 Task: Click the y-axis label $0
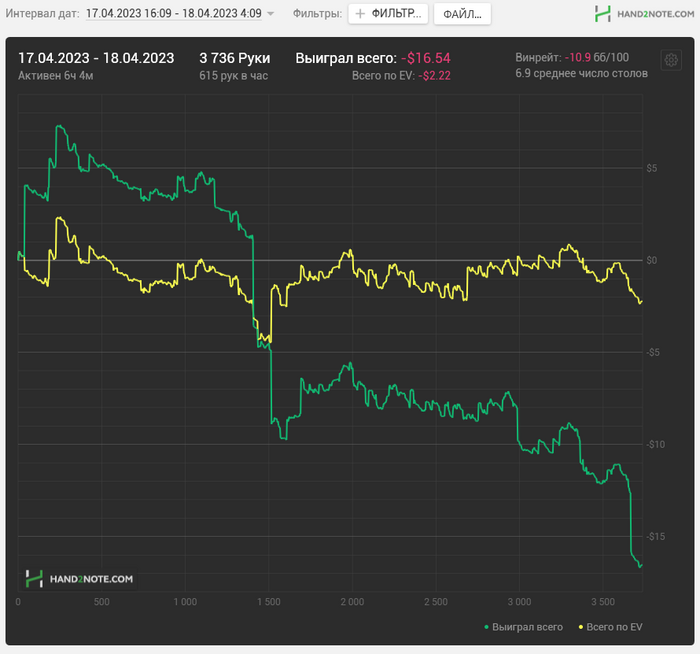(x=652, y=260)
